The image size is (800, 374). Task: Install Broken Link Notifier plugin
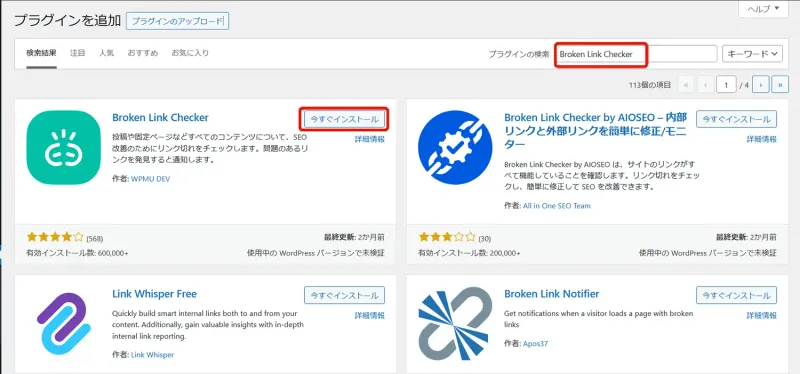736,295
